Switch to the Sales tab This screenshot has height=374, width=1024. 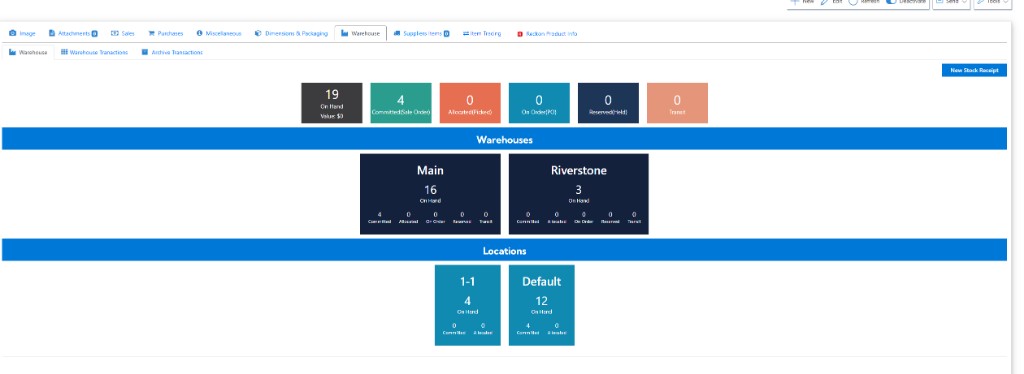(122, 33)
